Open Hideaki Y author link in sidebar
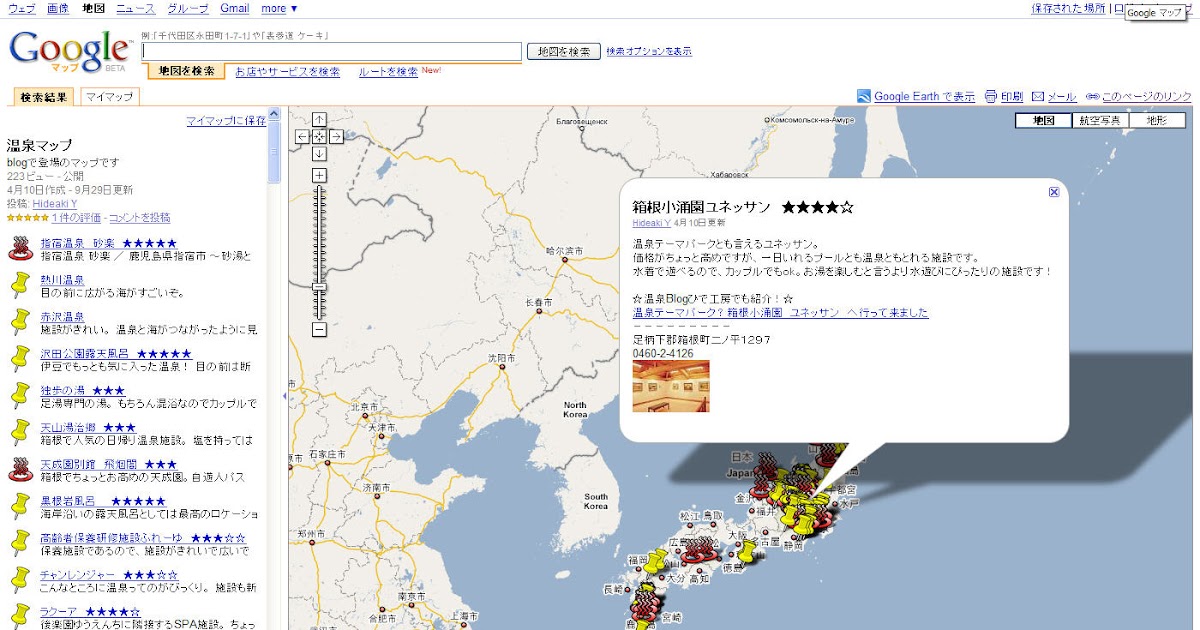This screenshot has height=630, width=1200. (x=54, y=203)
